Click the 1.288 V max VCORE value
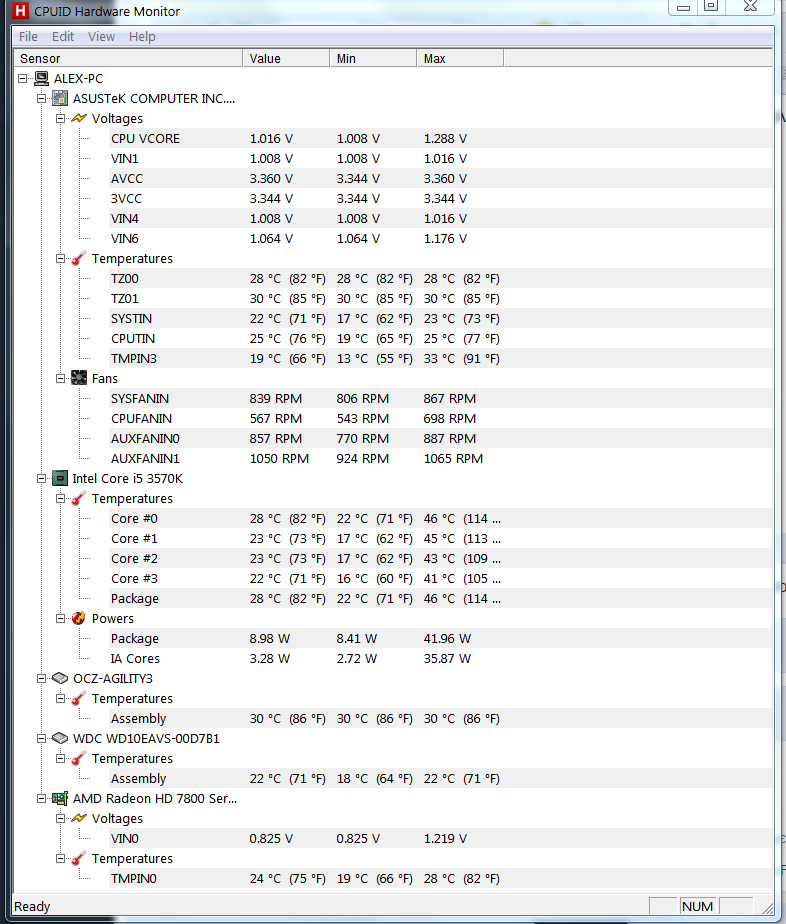786x924 pixels. pos(445,138)
